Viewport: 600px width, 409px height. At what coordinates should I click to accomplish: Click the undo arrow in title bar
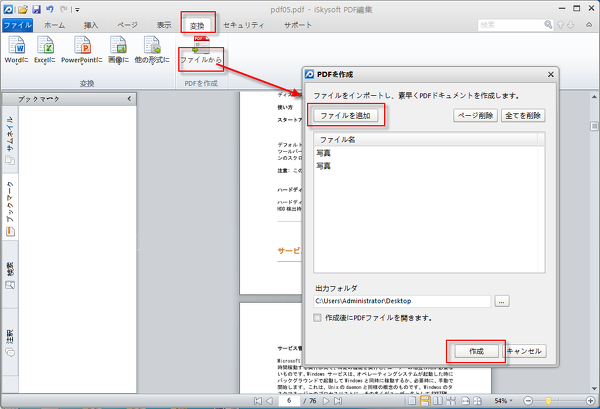(x=50, y=8)
